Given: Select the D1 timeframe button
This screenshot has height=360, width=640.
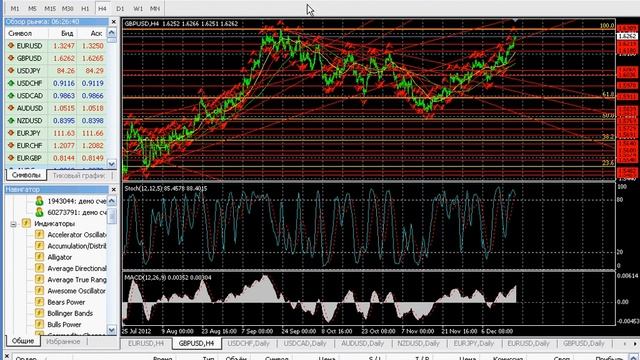Looking at the screenshot, I should [x=120, y=8].
